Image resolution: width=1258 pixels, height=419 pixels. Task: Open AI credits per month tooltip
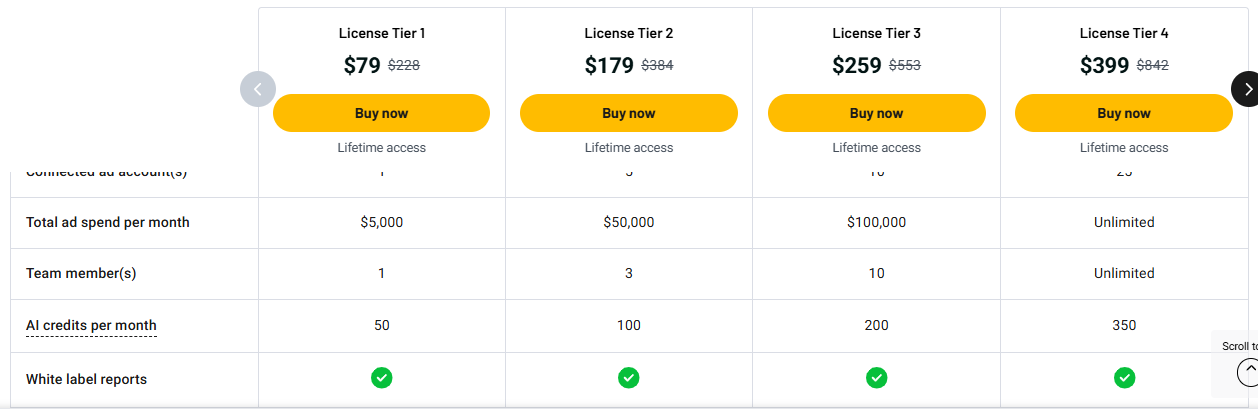pyautogui.click(x=91, y=325)
